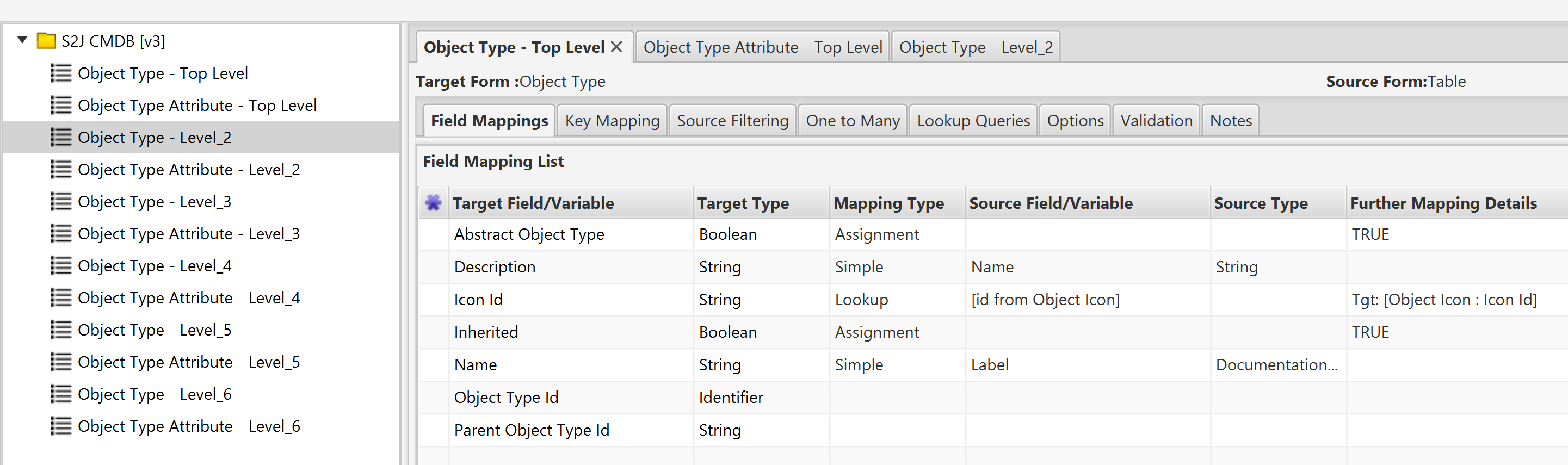Image resolution: width=1568 pixels, height=465 pixels.
Task: Select Object Type - Level_3 in tree
Action: 155,201
